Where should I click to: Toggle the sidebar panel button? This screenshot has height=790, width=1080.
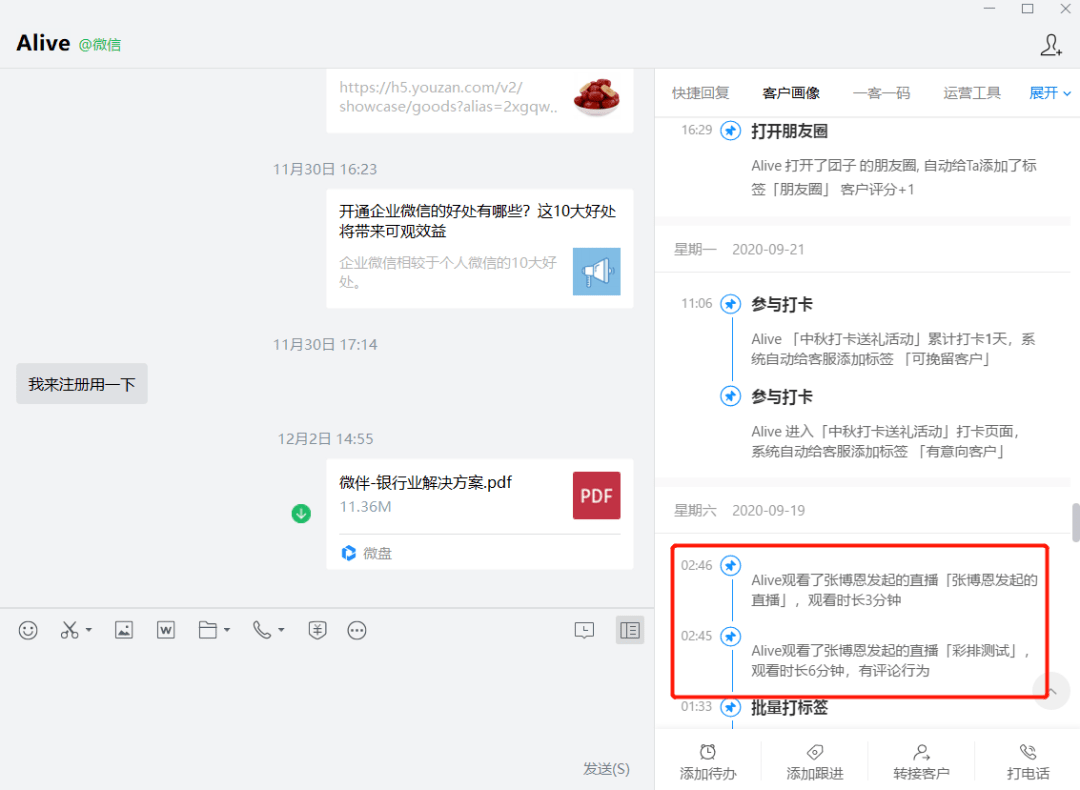pos(630,630)
